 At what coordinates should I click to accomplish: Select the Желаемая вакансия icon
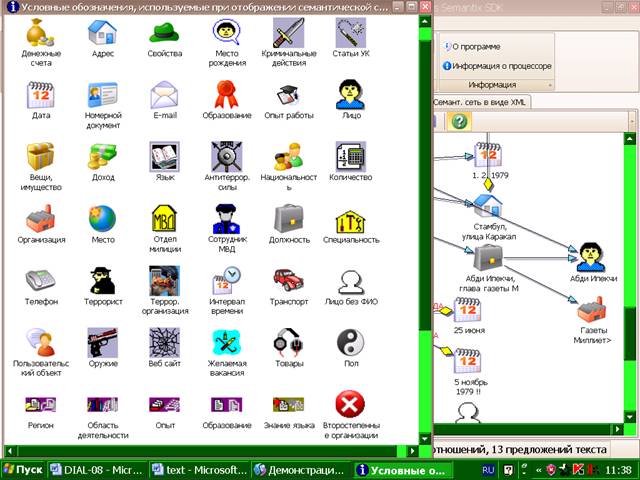(227, 342)
